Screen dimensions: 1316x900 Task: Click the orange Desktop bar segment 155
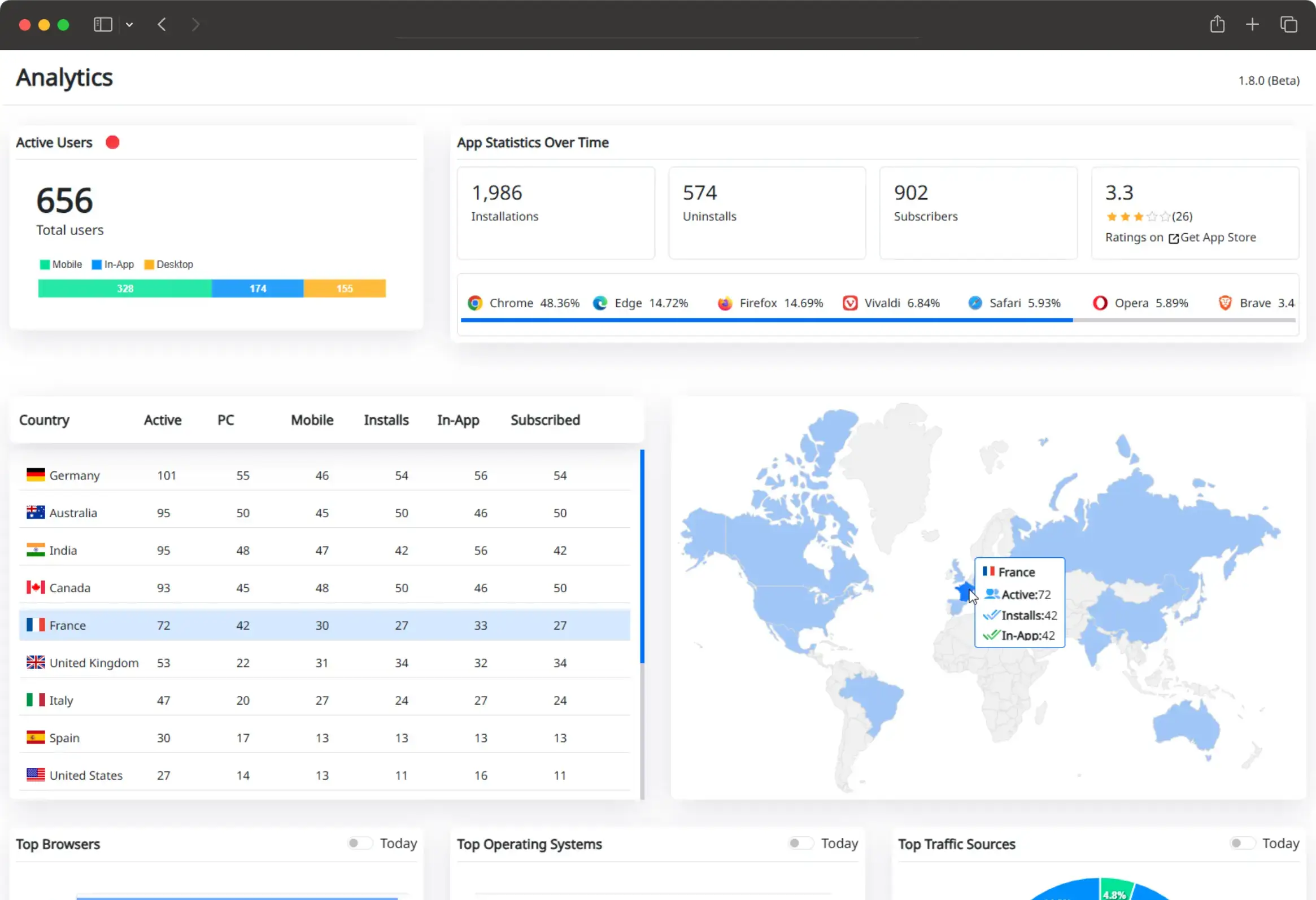coord(345,288)
